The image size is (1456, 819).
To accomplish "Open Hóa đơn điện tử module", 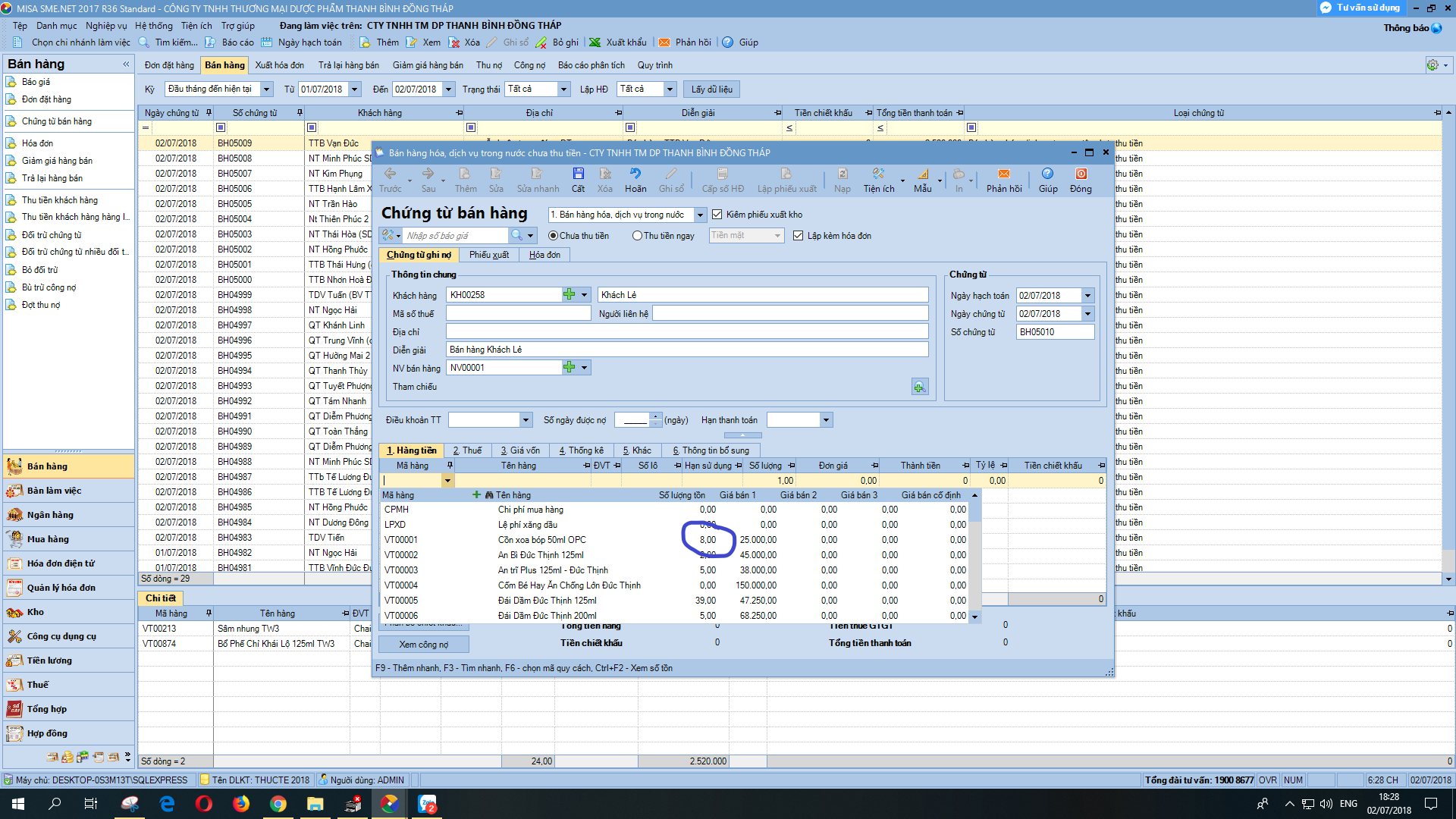I will click(68, 563).
